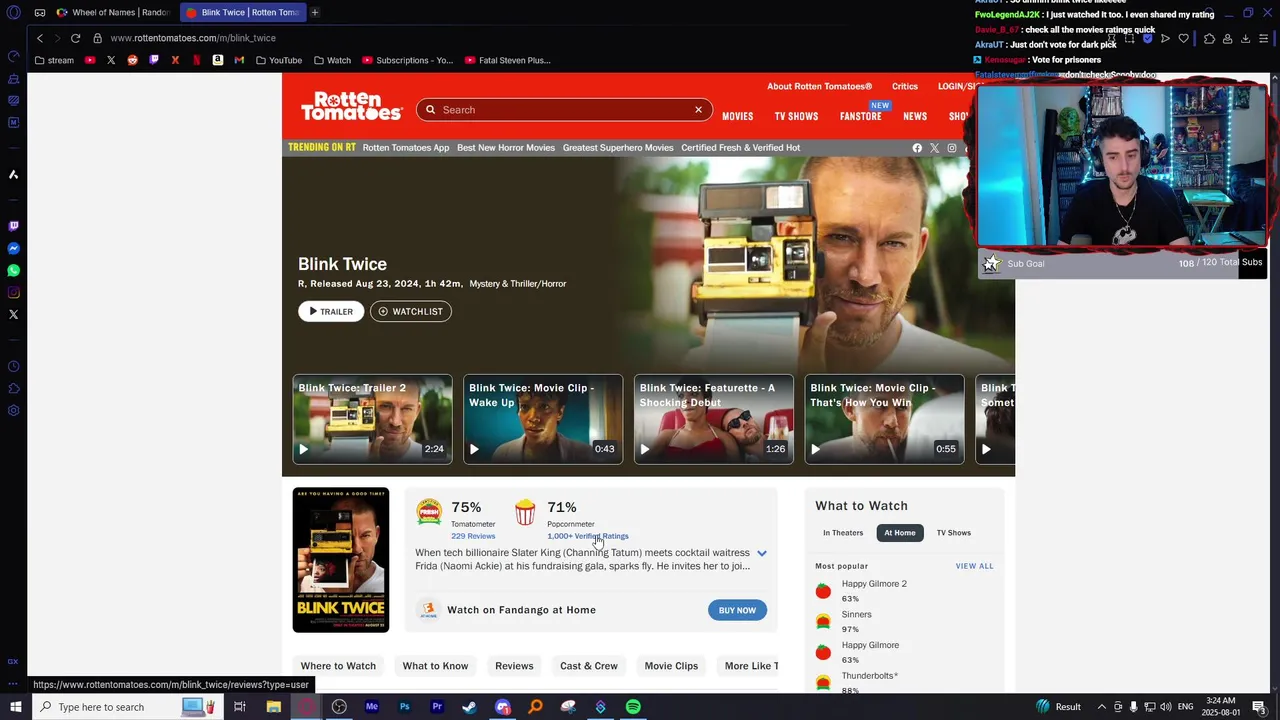Open Best New Horror Movies trending link
This screenshot has width=1280, height=720.
(506, 148)
